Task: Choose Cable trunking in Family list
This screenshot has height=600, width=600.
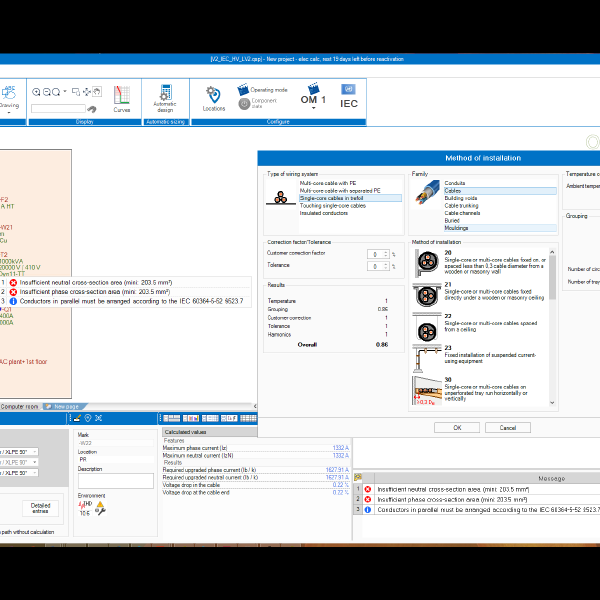Action: click(461, 205)
